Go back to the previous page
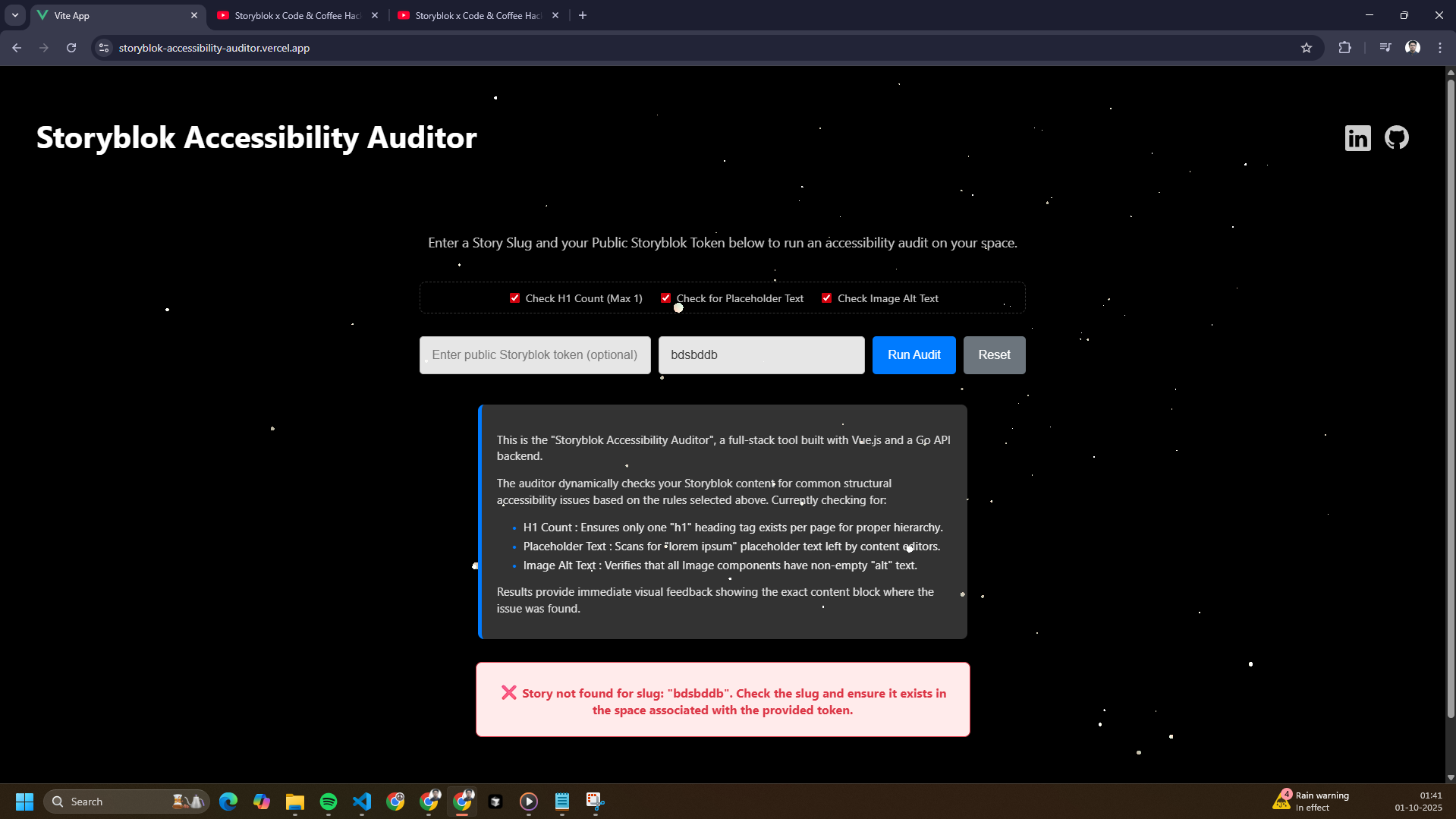The width and height of the screenshot is (1456, 819). (x=17, y=48)
